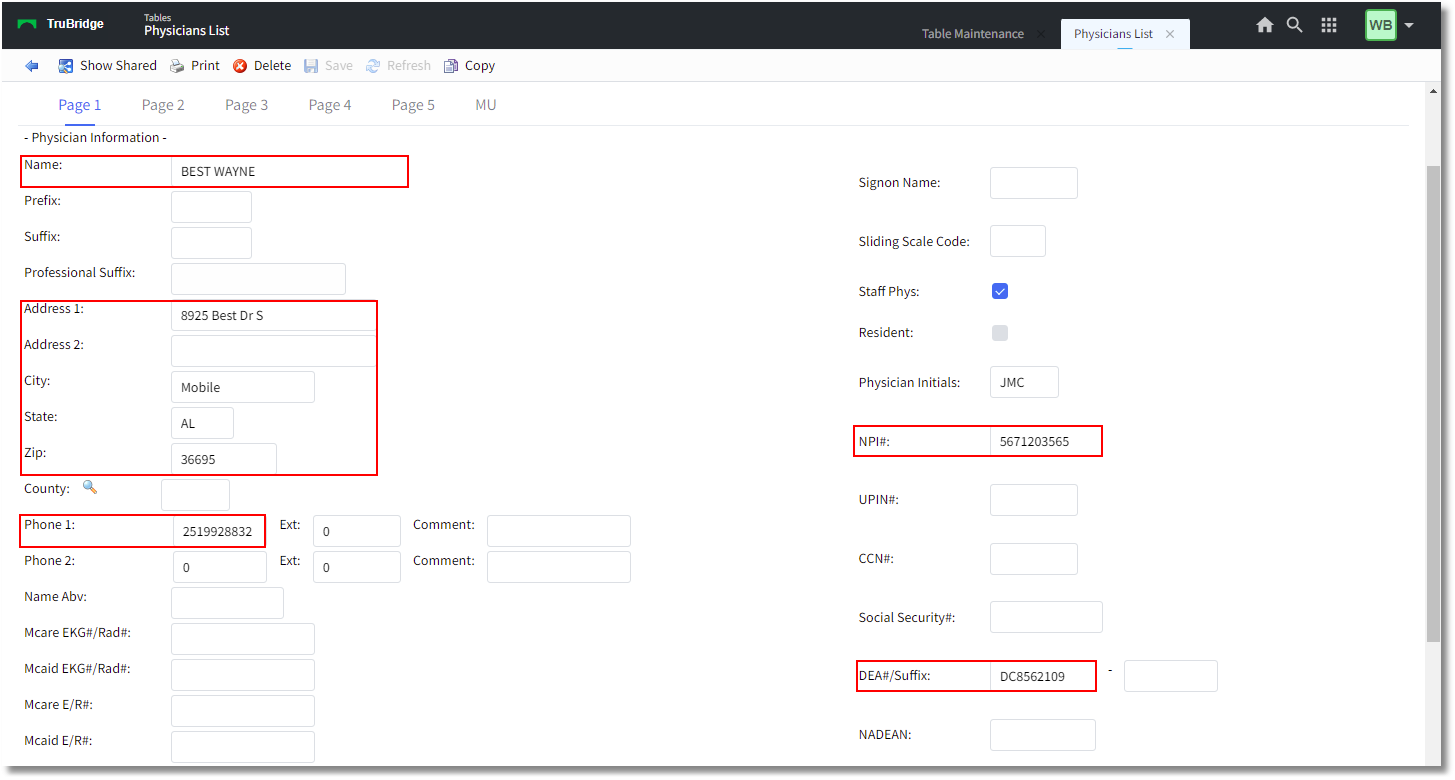Click the Prefix input field
This screenshot has width=1455, height=780.
[x=211, y=207]
